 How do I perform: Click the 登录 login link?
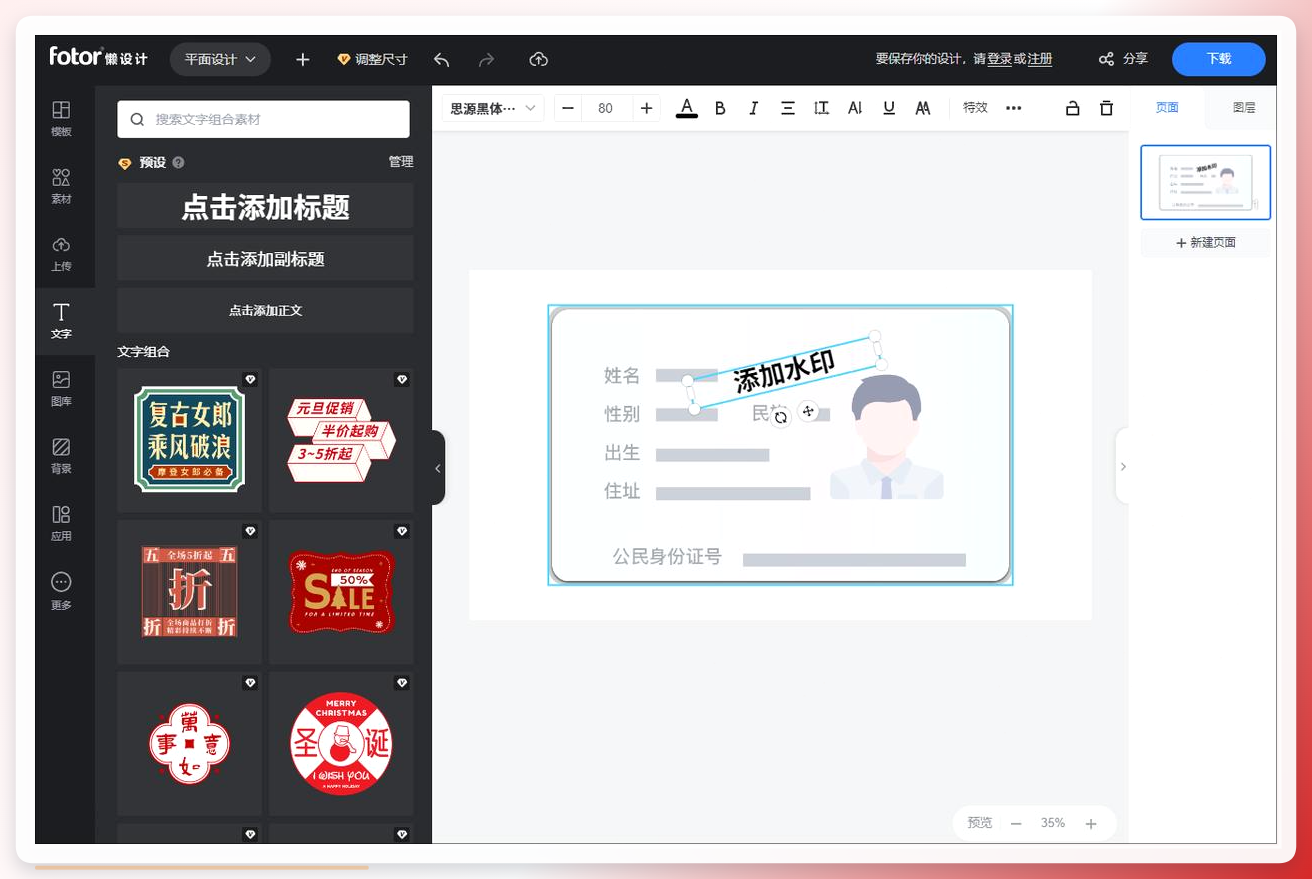(x=999, y=60)
